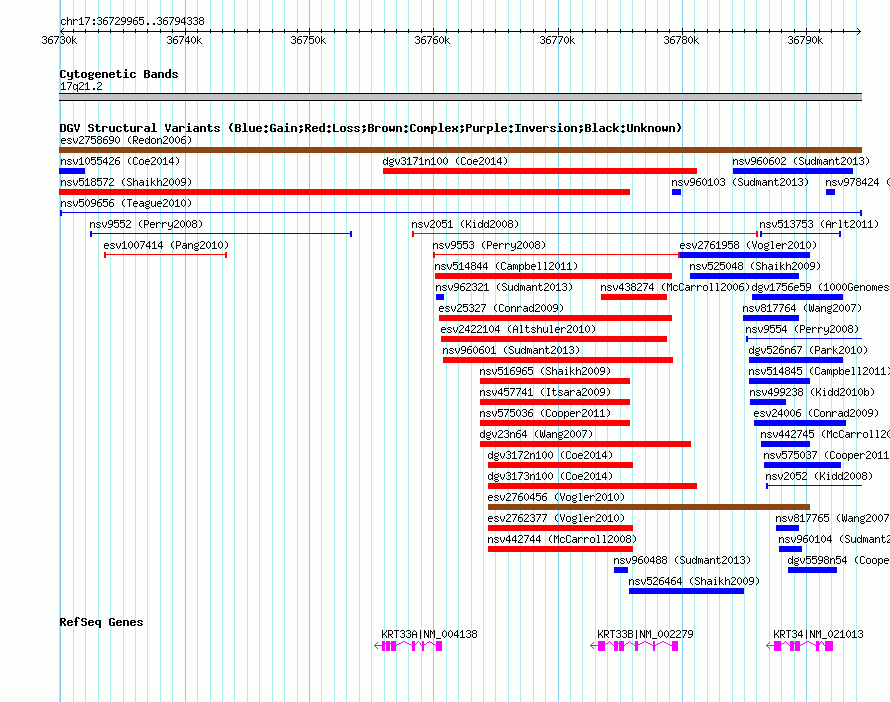The image size is (890, 702).
Task: Select the brown esv2760456 complex variant bar
Action: tap(649, 507)
